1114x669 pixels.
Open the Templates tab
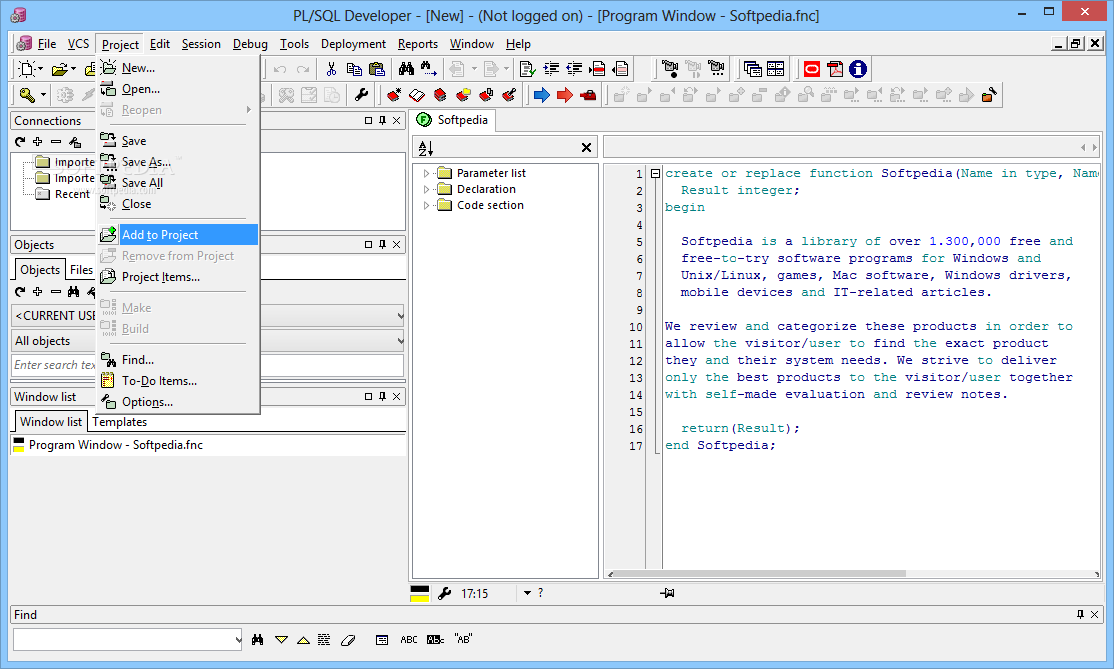point(120,422)
